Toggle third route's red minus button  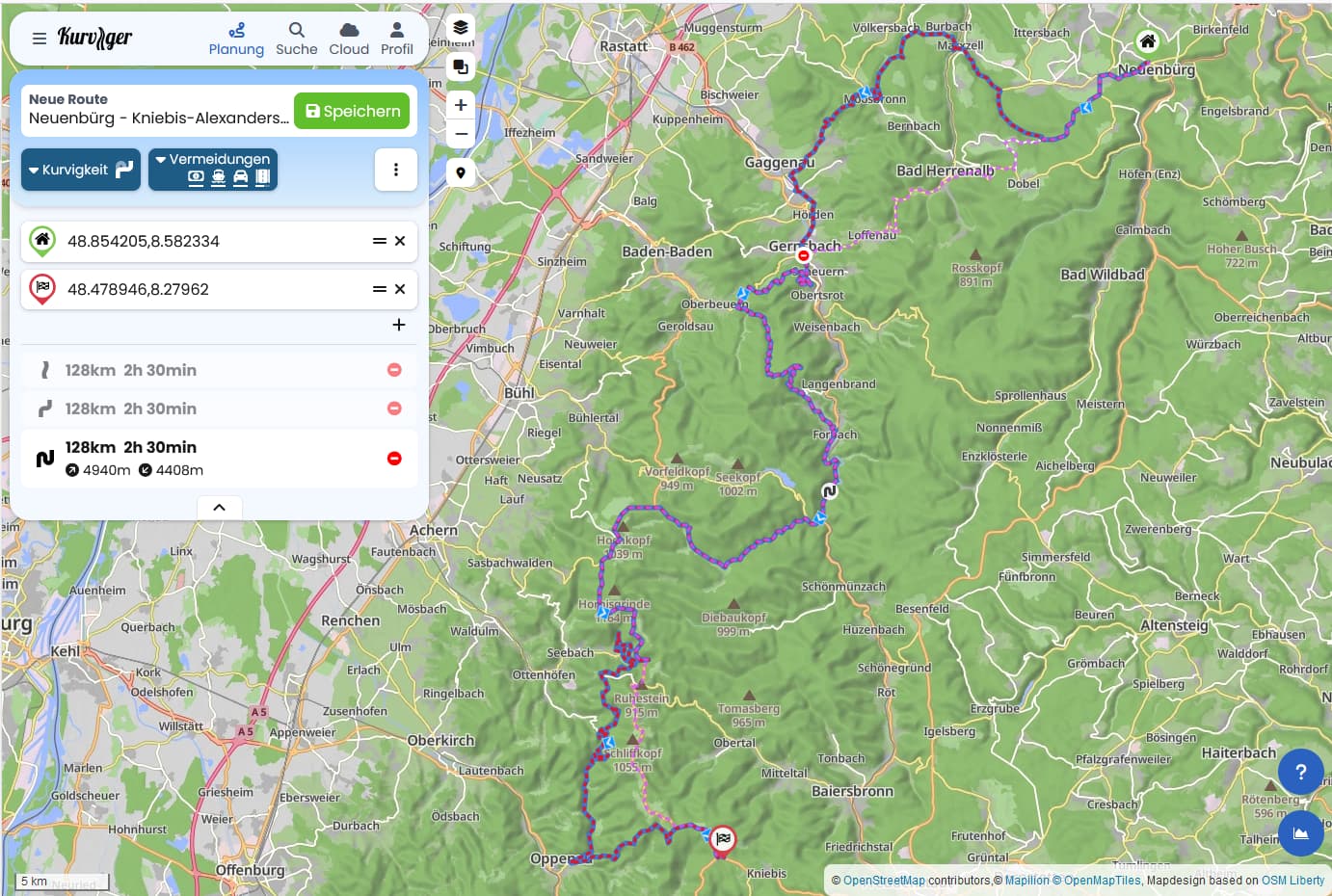(x=394, y=459)
